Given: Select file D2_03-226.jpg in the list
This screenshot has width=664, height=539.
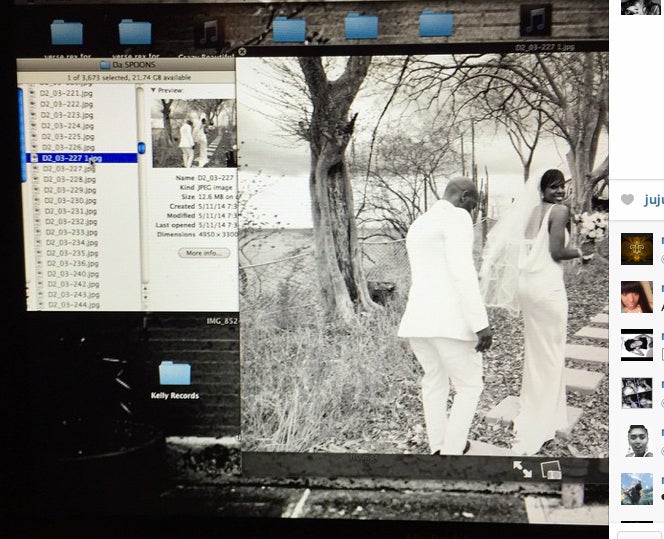Looking at the screenshot, I should (67, 147).
